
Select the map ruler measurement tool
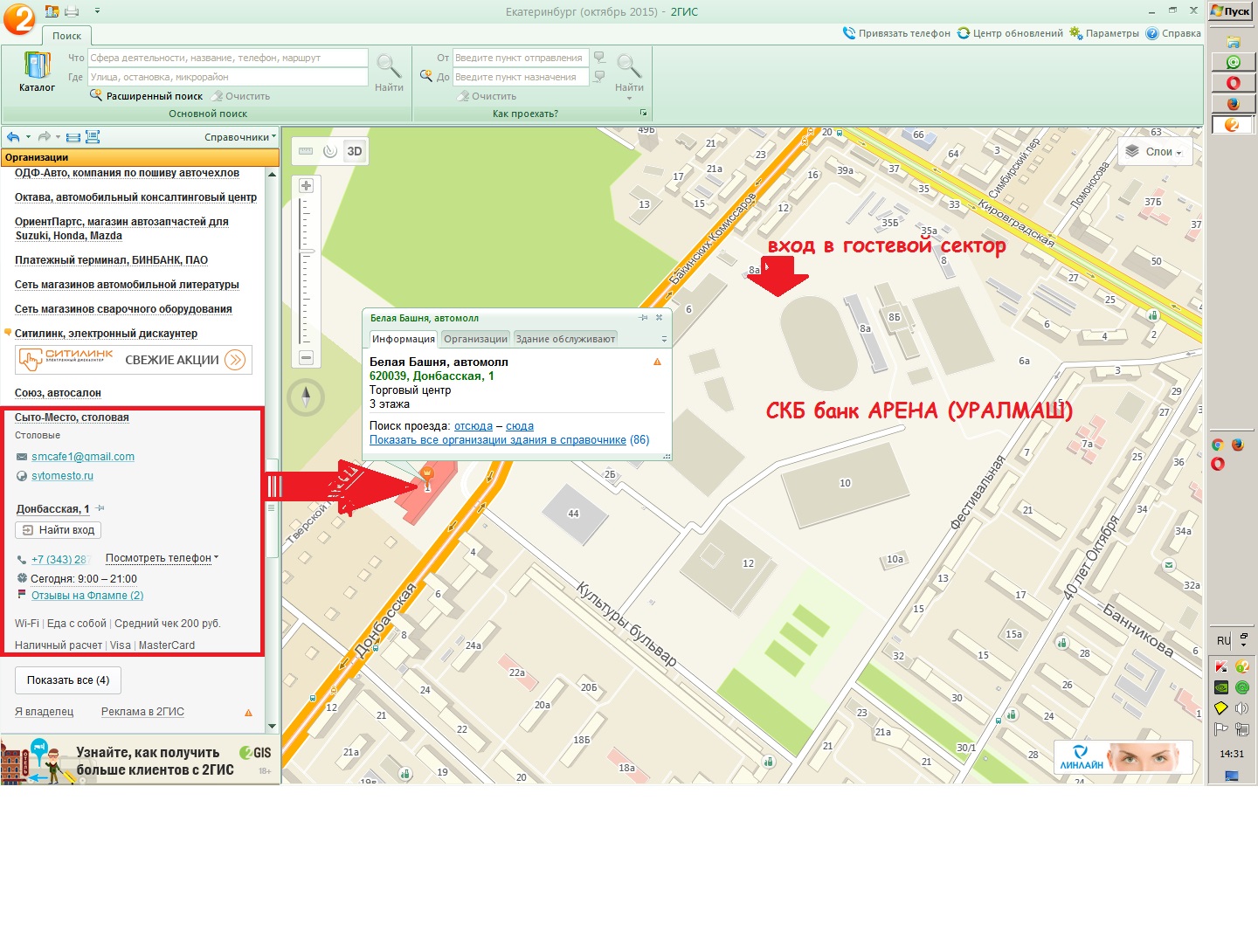[306, 151]
